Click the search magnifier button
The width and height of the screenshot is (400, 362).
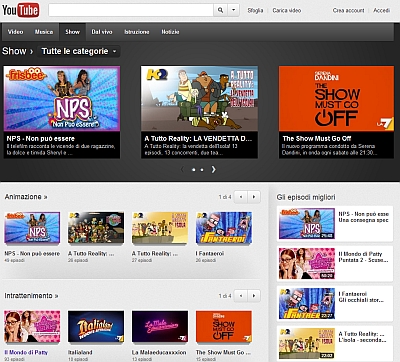point(220,10)
